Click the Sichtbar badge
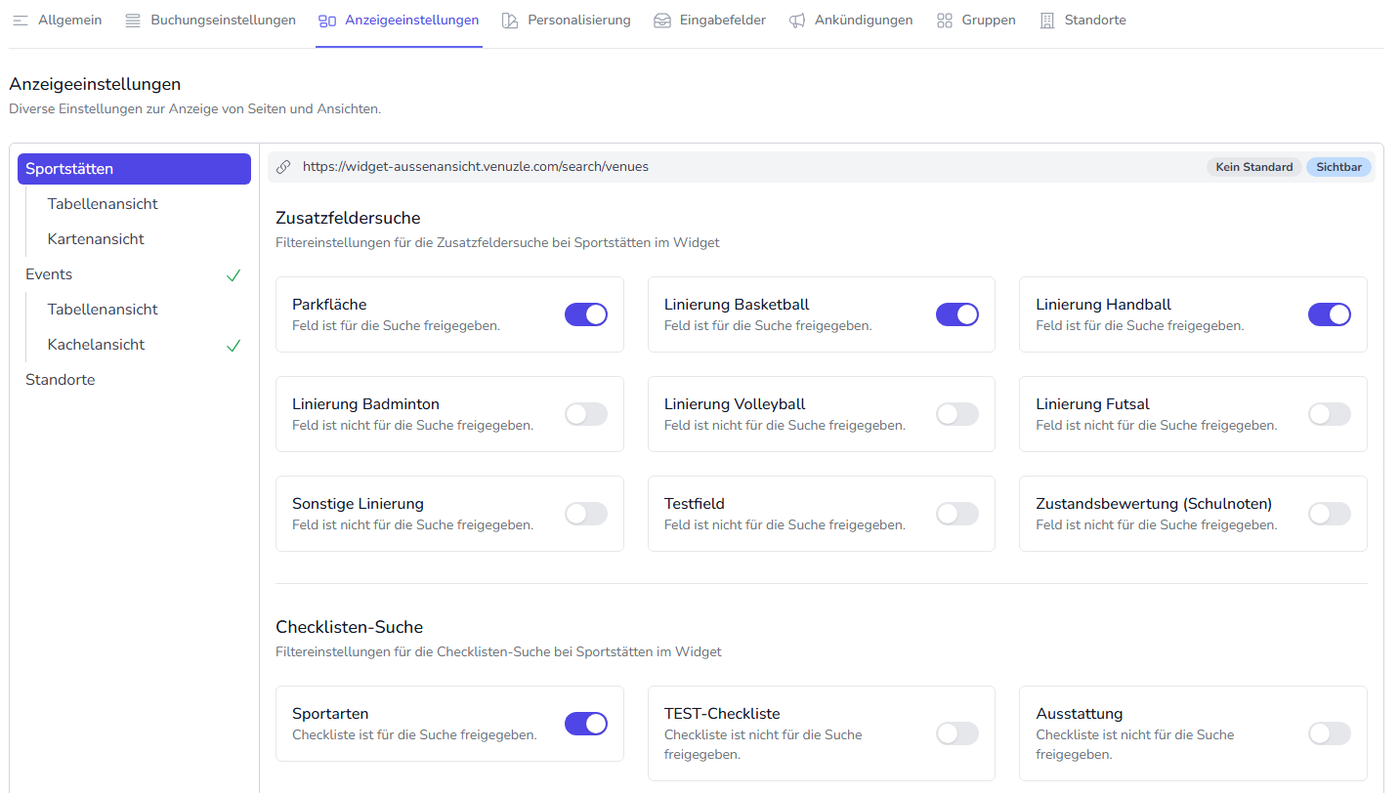1400x793 pixels. point(1339,167)
